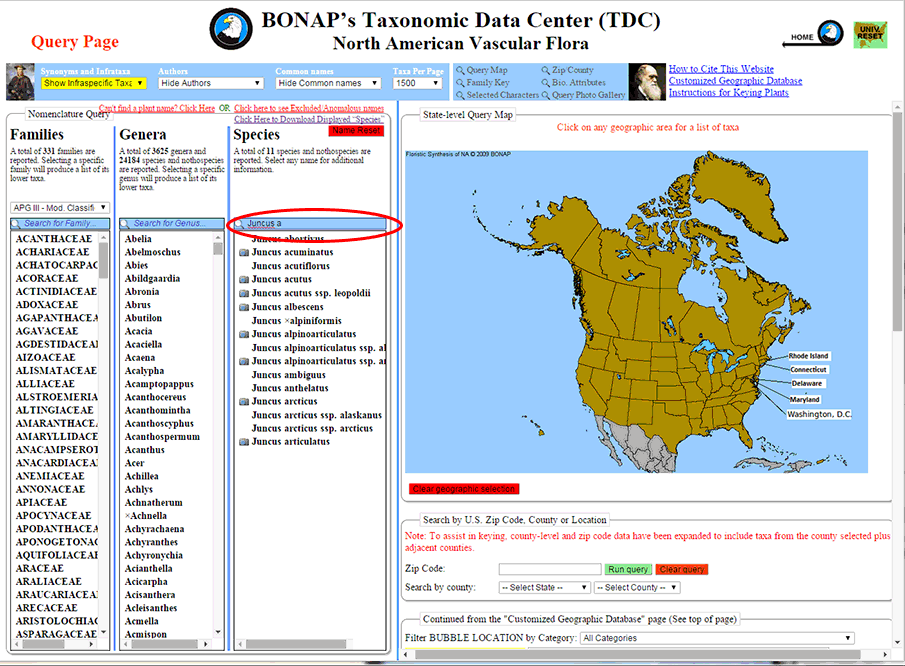Select Acer in Genera list
The image size is (905, 666).
[134, 463]
